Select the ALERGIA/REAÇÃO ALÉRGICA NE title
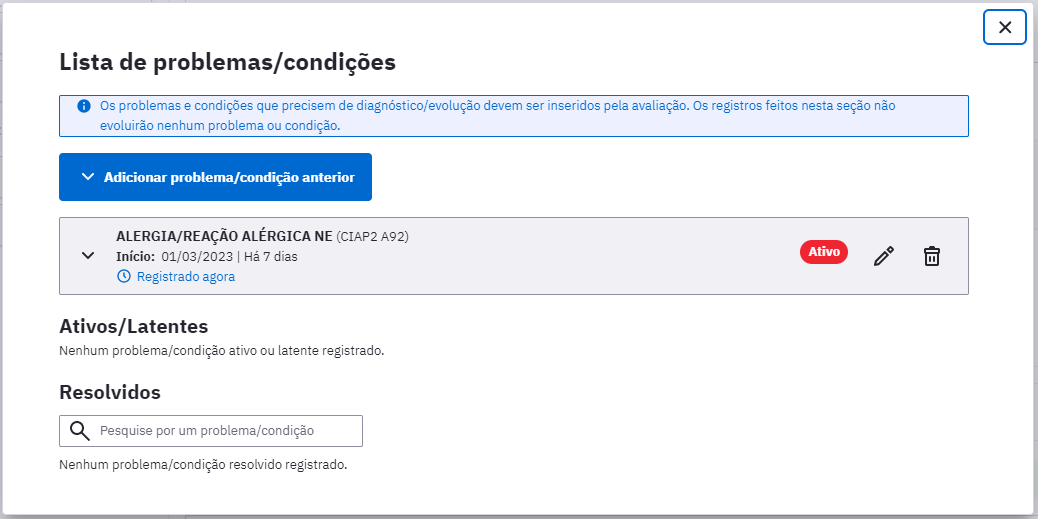1038x519 pixels. 224,236
